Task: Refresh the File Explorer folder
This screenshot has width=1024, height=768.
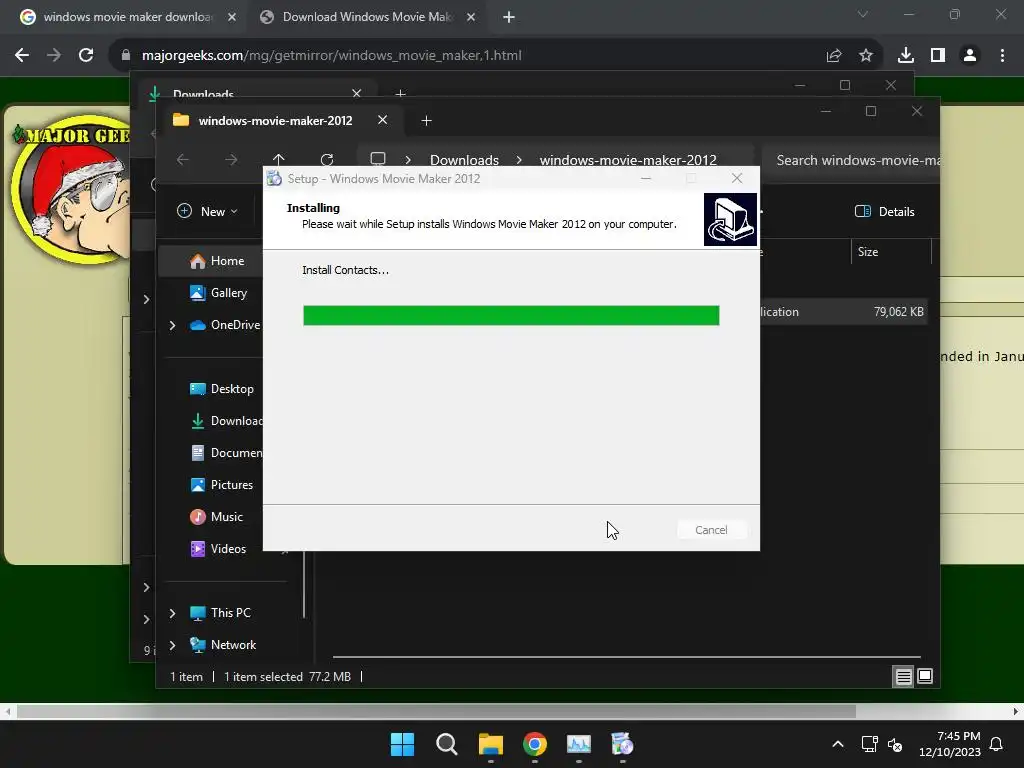Action: point(327,159)
